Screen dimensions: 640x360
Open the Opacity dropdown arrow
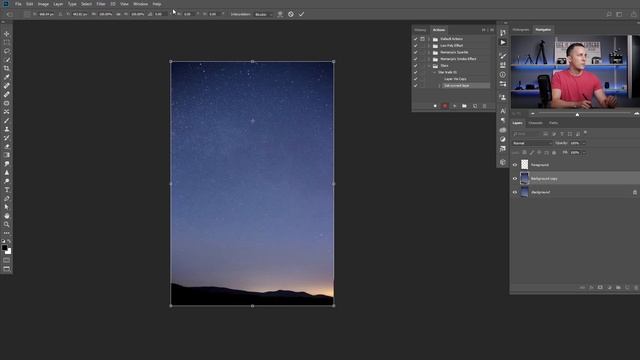click(584, 143)
